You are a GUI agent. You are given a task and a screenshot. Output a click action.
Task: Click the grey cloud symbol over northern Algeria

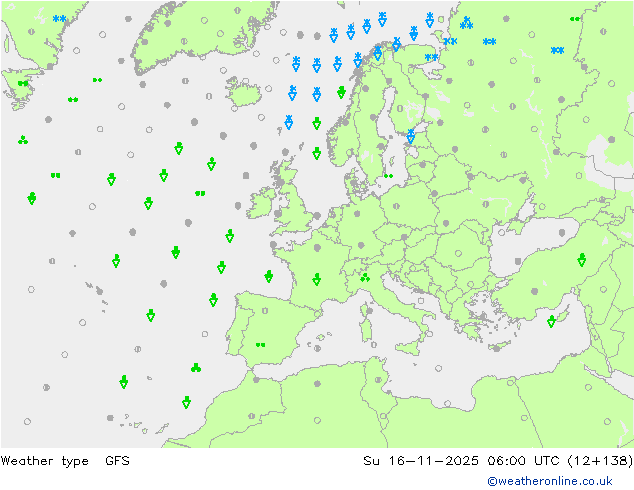click(x=317, y=383)
